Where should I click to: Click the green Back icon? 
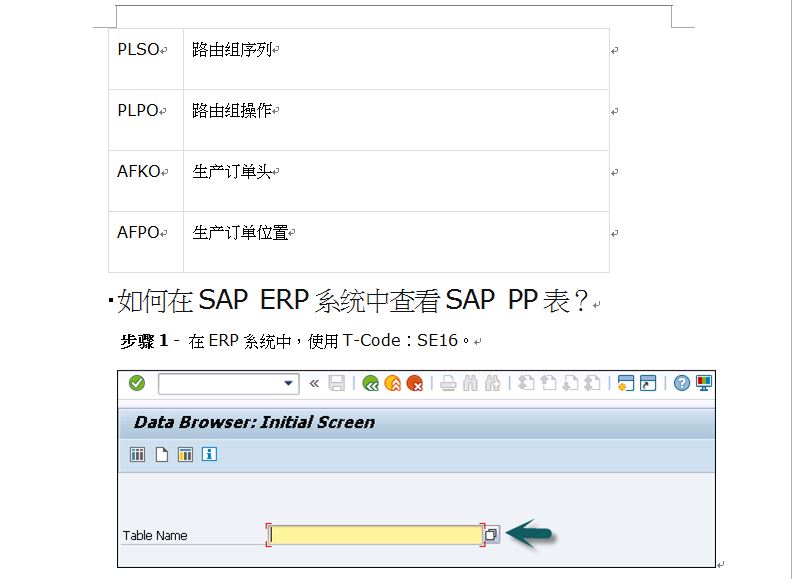(371, 384)
